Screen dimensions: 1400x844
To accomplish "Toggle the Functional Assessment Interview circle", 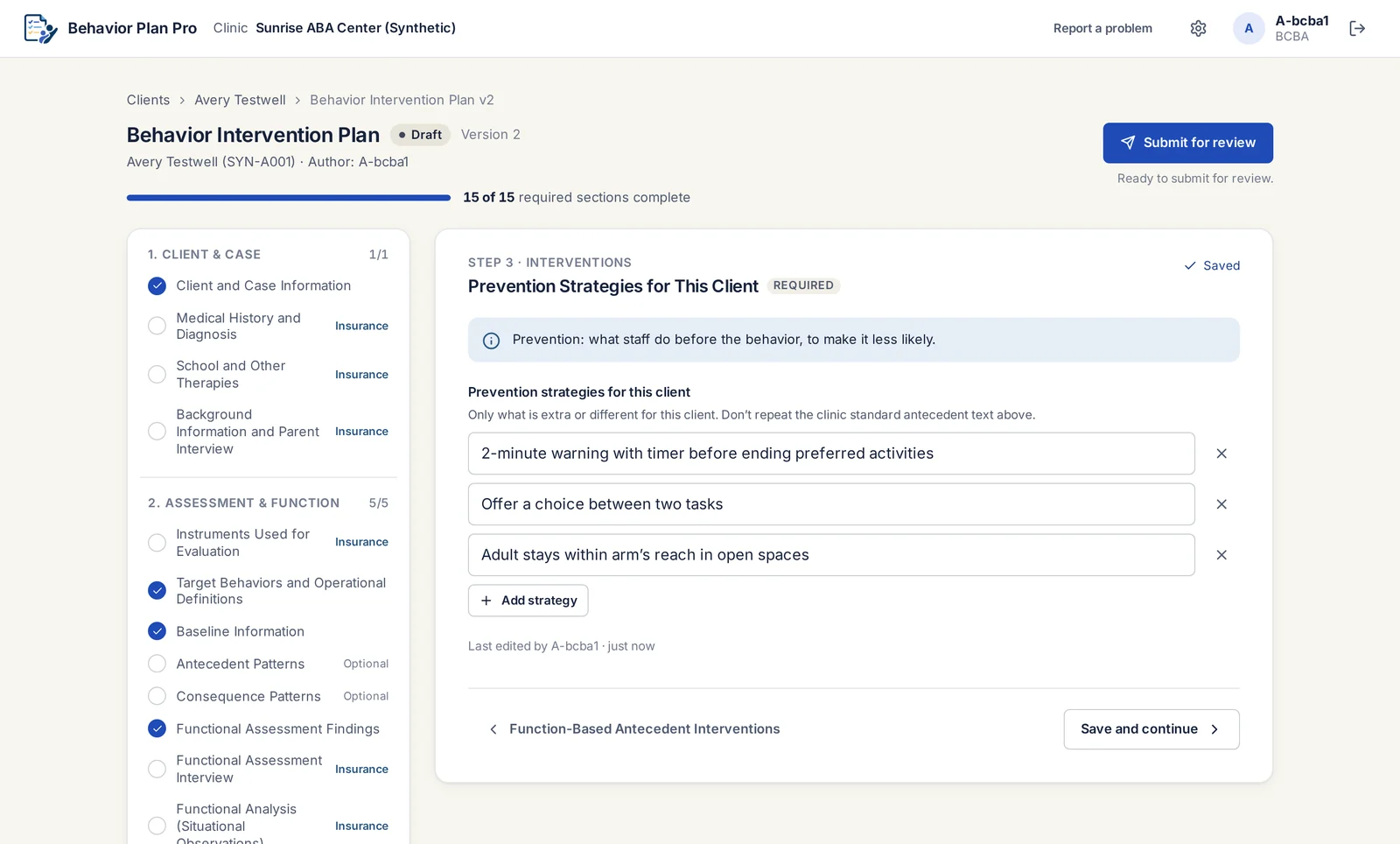I will (x=157, y=770).
